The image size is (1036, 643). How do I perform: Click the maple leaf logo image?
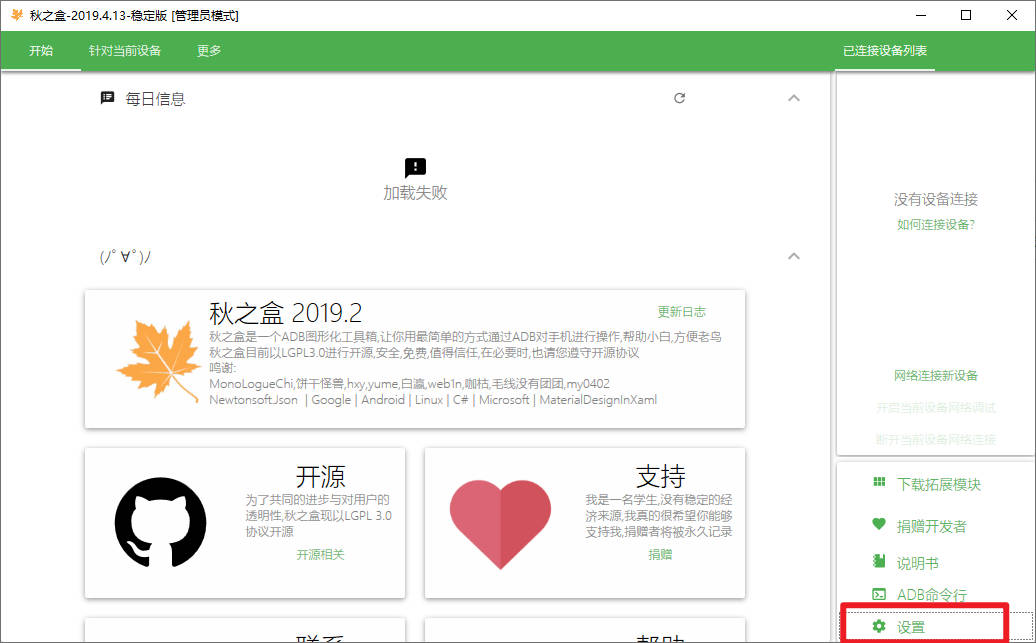pos(153,360)
